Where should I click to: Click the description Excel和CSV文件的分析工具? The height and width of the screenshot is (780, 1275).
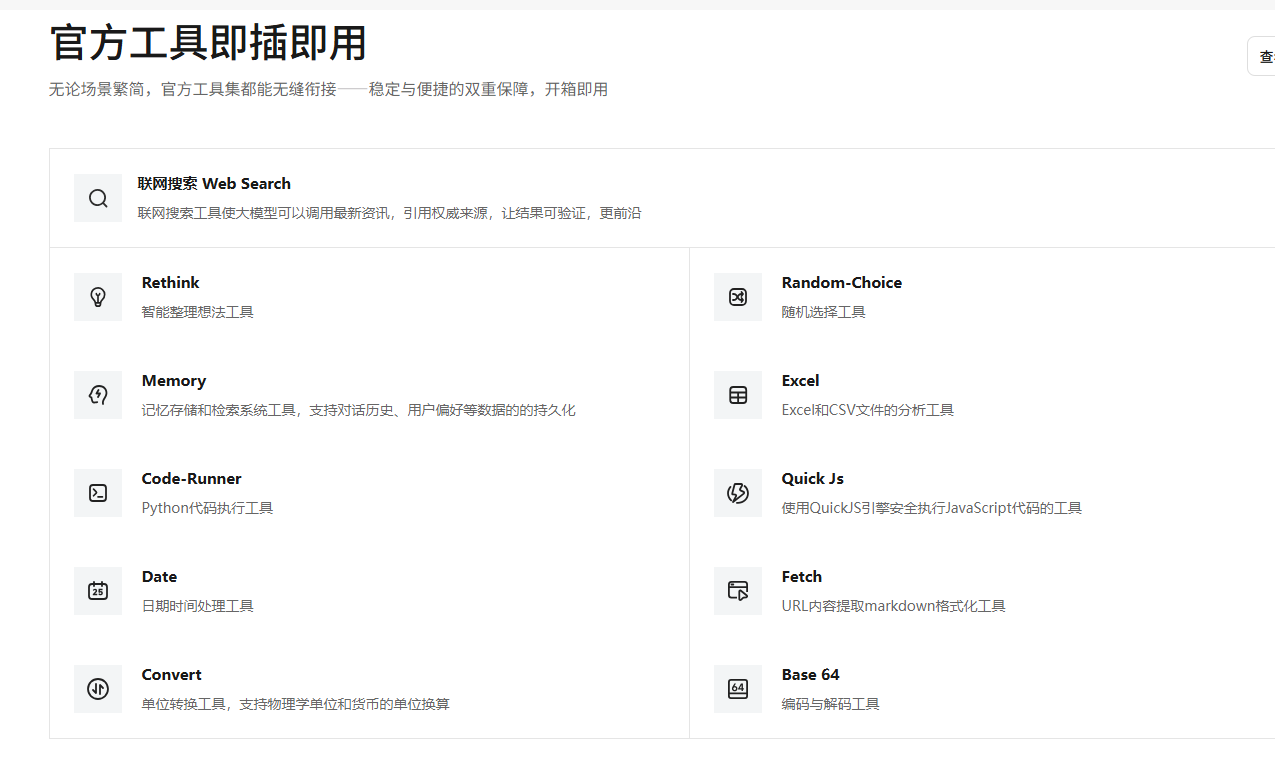coord(868,410)
